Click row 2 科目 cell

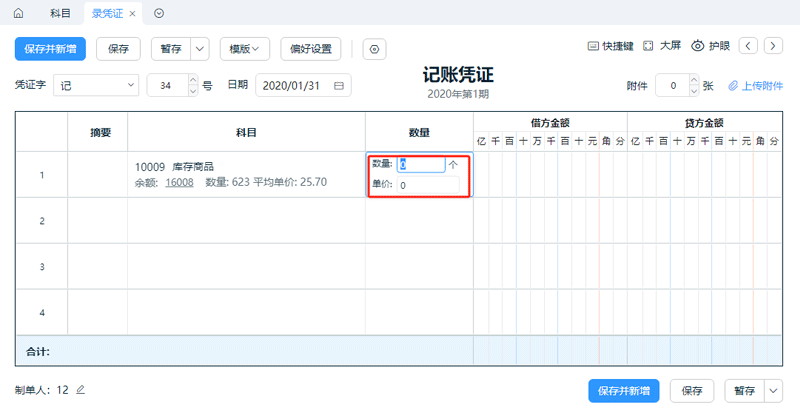[x=246, y=221]
